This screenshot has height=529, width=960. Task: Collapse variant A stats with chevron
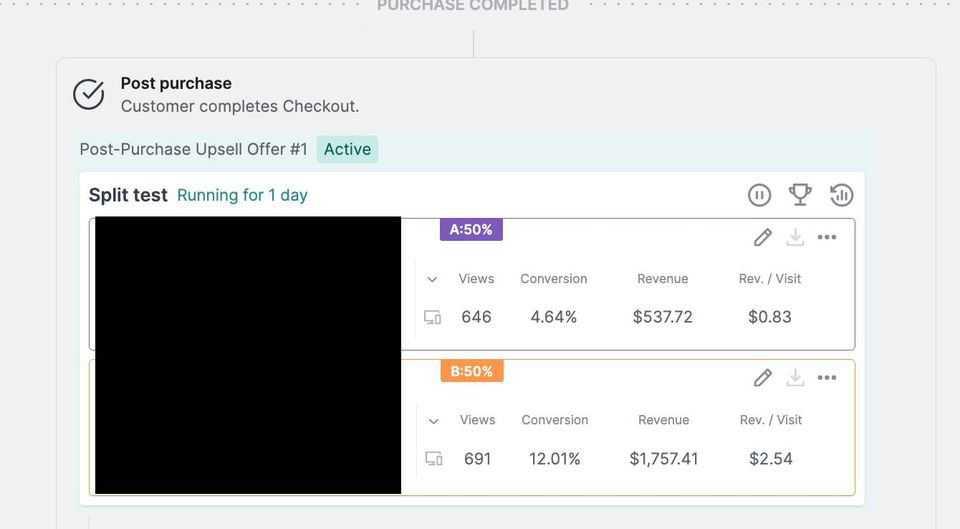(x=432, y=280)
